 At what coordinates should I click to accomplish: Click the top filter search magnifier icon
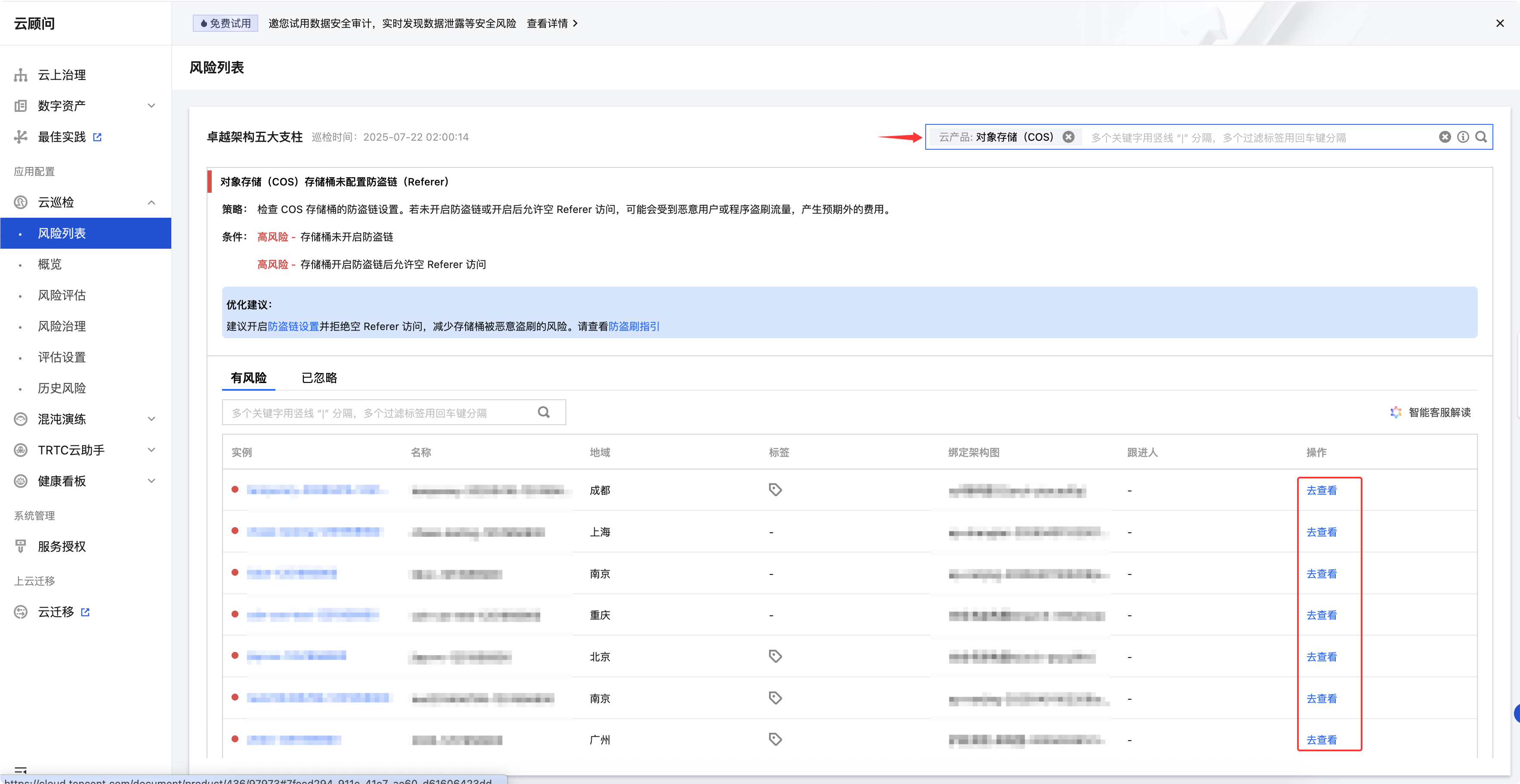(1481, 137)
